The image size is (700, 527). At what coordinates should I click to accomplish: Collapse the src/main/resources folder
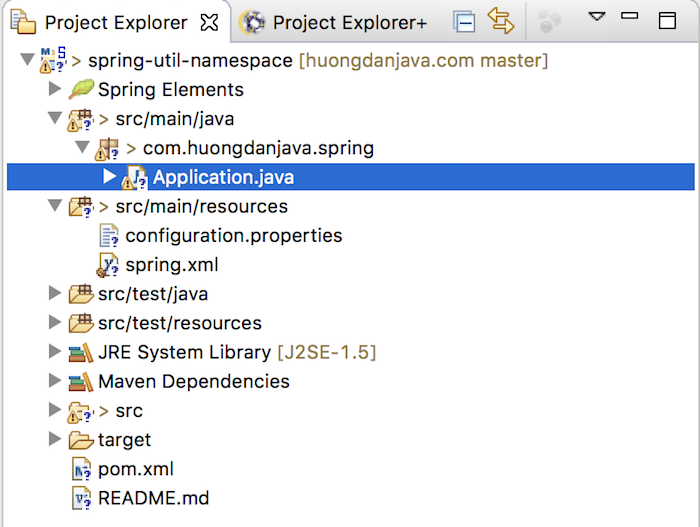coord(54,206)
